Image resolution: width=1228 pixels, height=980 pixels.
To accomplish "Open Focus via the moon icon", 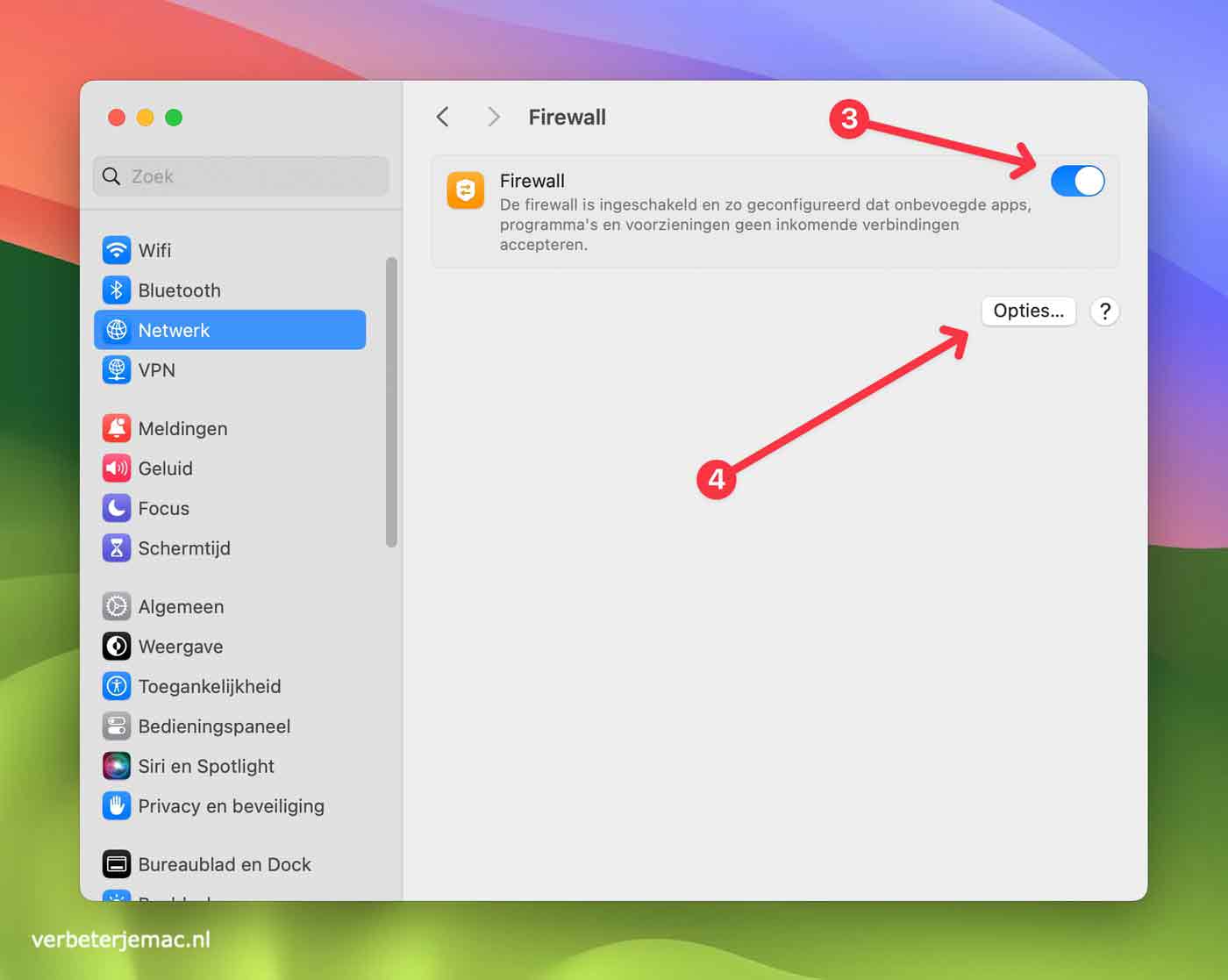I will [117, 508].
